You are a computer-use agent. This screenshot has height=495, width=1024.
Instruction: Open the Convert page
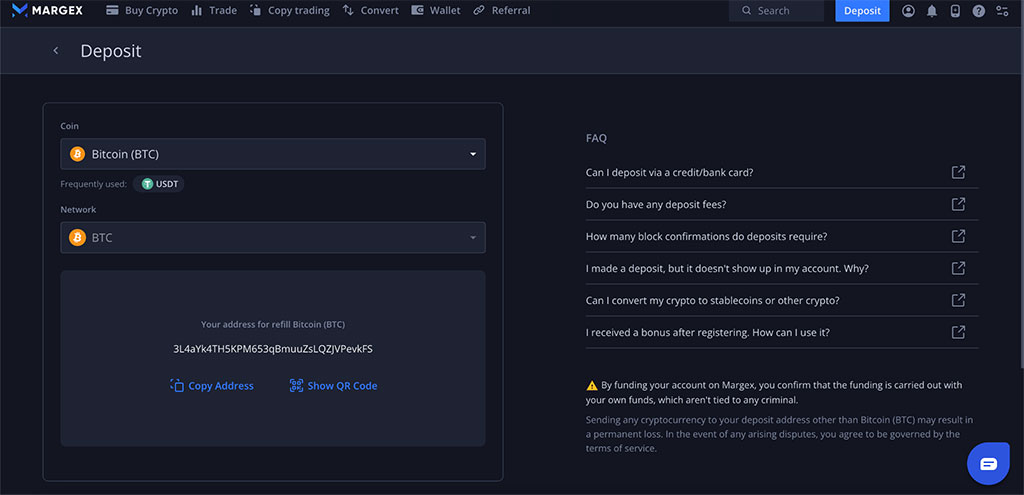click(x=370, y=10)
